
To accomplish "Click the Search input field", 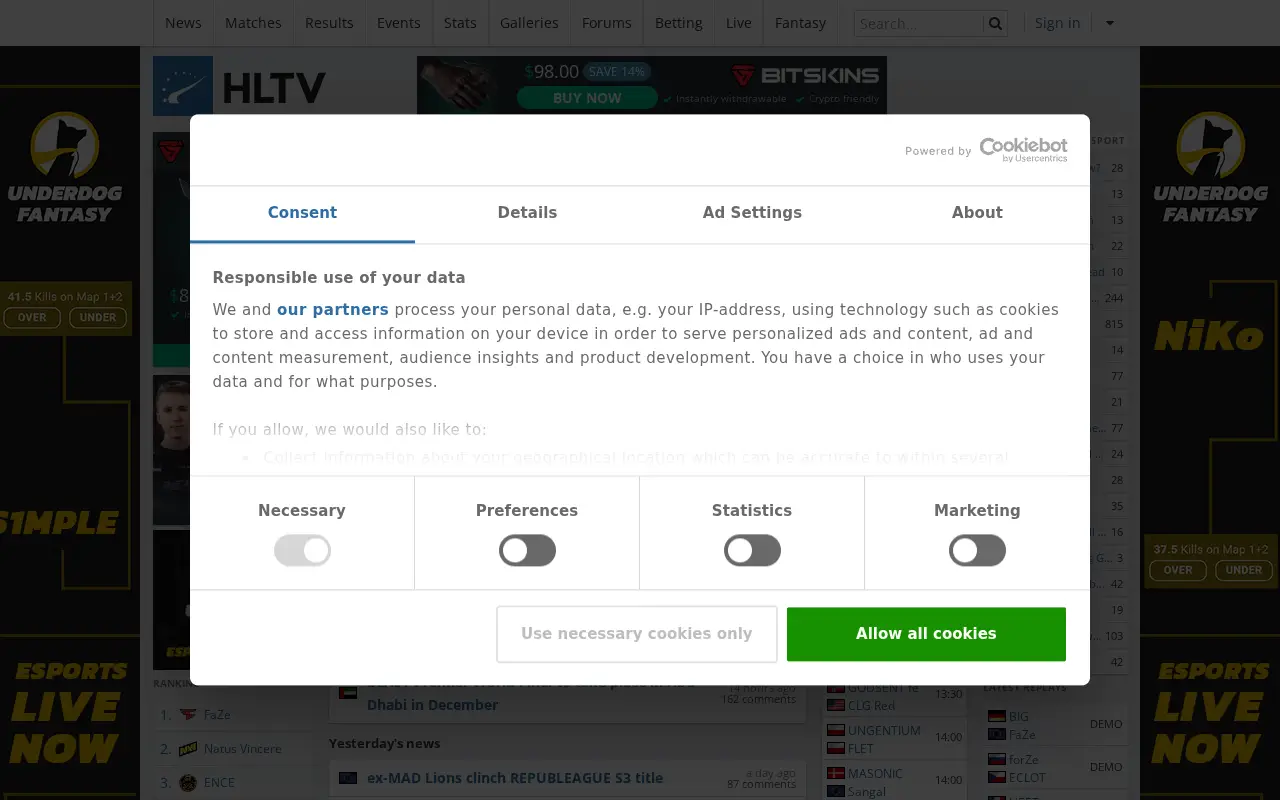I will [x=919, y=23].
